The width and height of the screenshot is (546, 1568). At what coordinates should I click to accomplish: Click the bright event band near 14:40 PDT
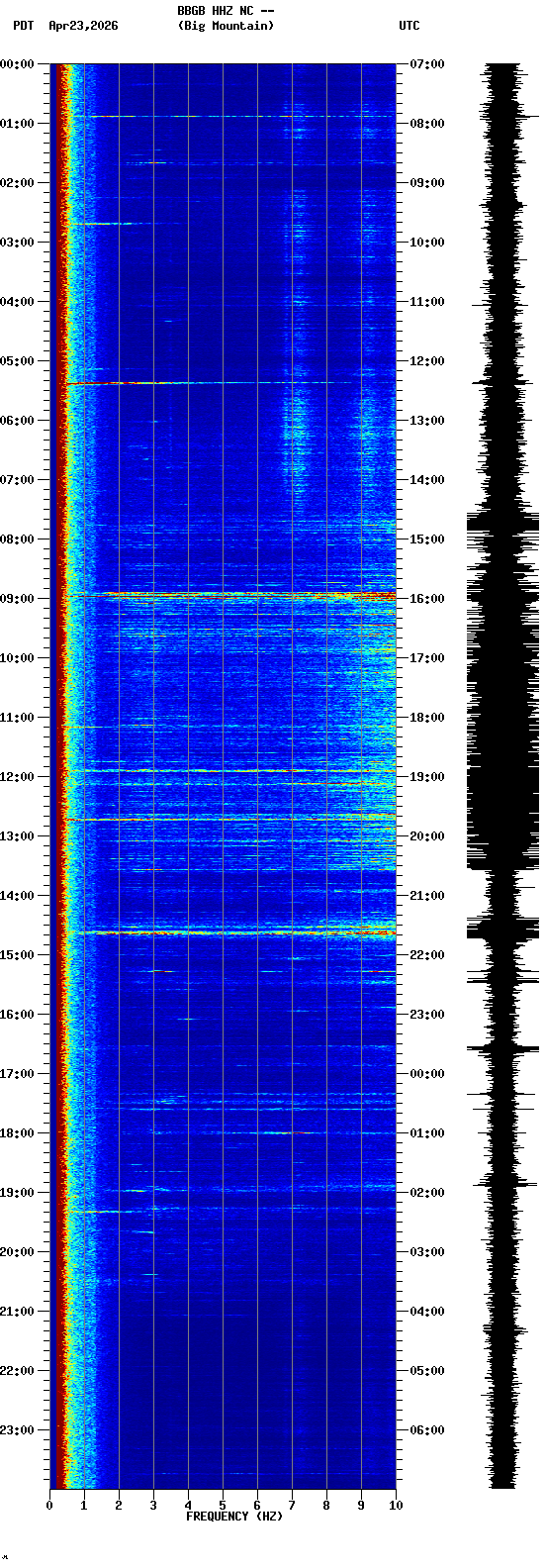[228, 931]
